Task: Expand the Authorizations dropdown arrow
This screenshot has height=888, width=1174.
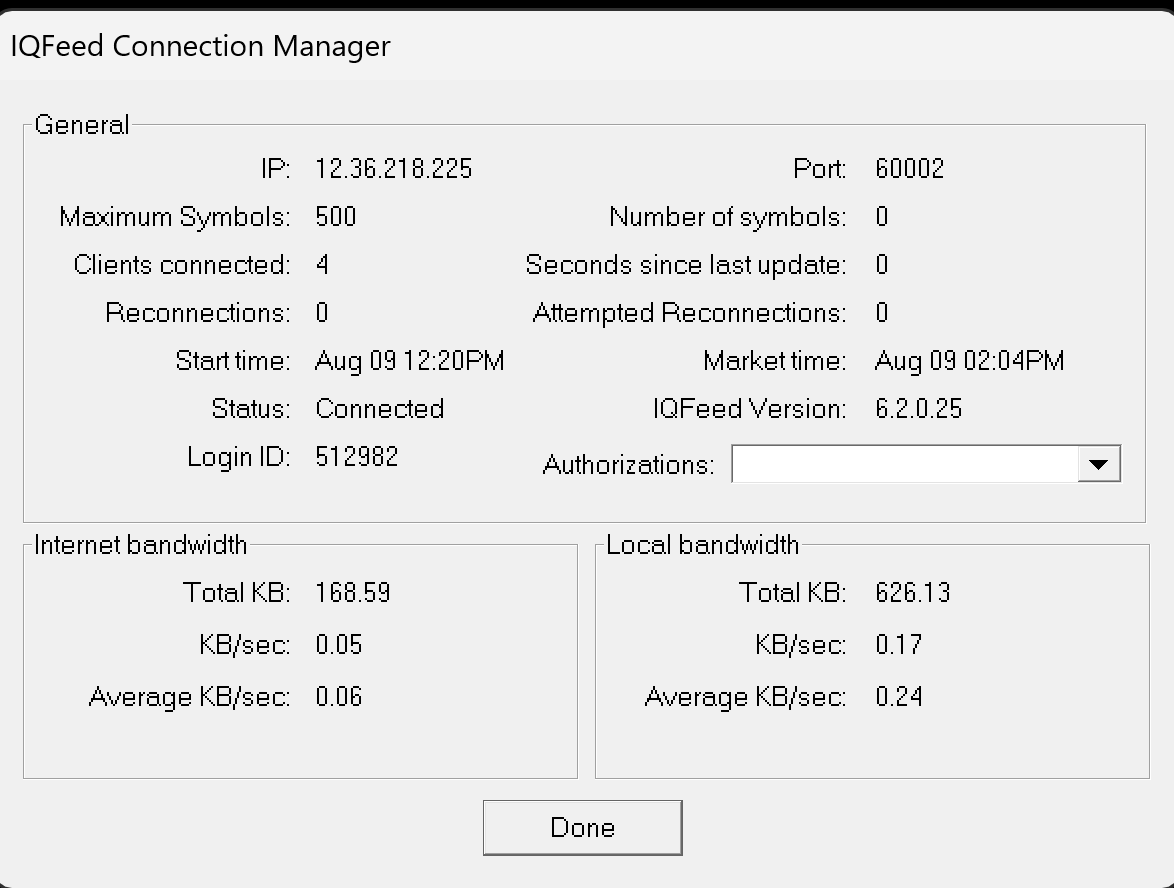Action: (1098, 464)
